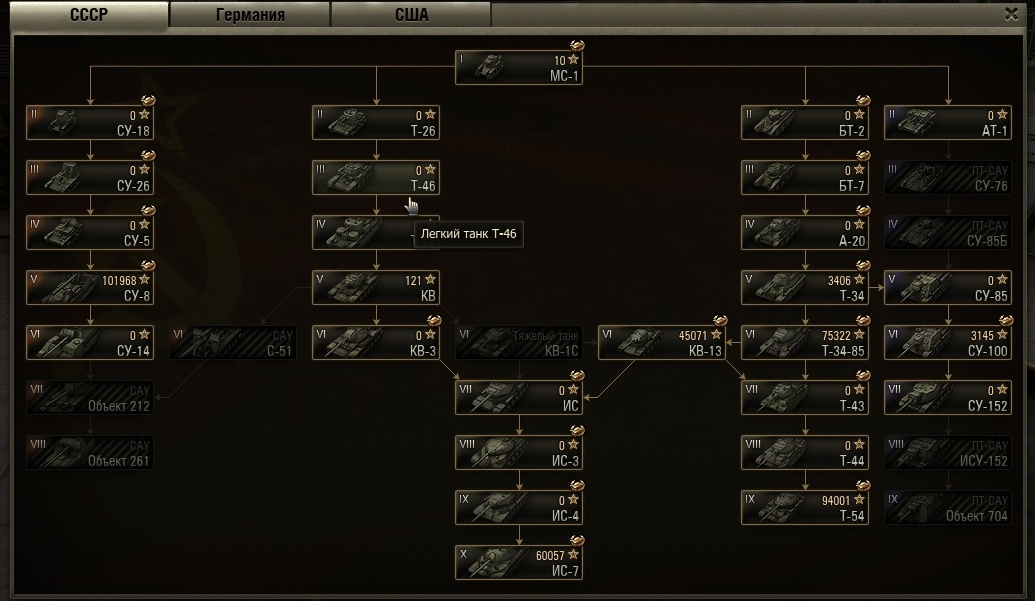Open the СССР tech tree tab

point(89,15)
